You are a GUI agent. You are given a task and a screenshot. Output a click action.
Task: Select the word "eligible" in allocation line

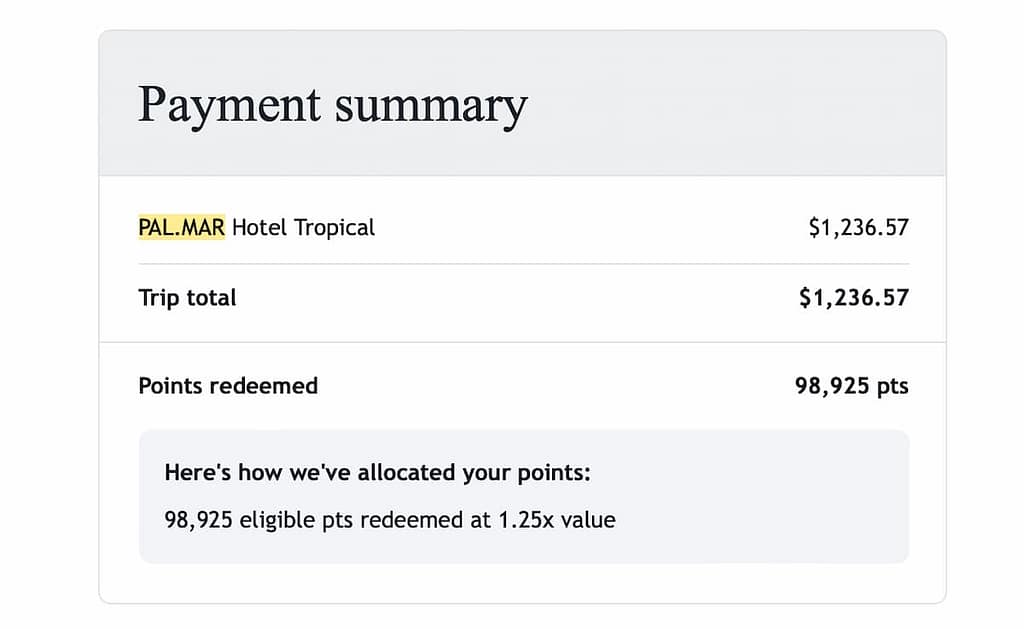[273, 520]
